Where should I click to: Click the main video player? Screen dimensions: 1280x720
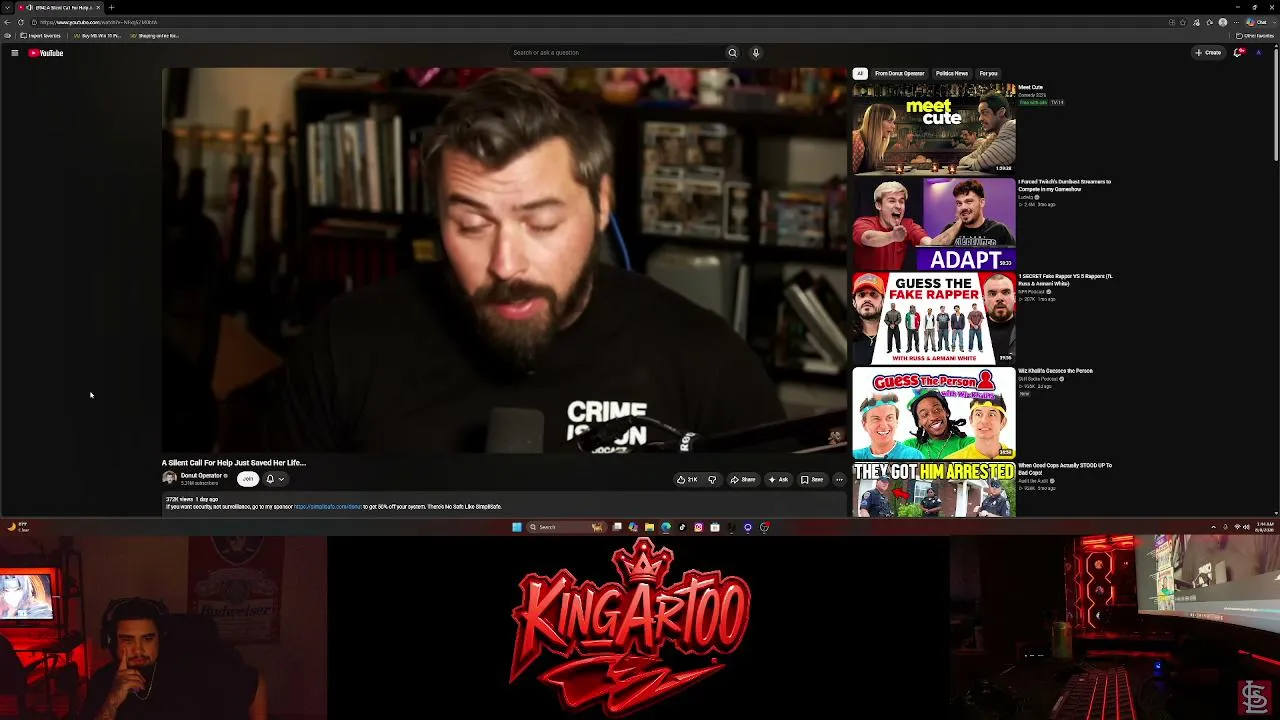(504, 261)
